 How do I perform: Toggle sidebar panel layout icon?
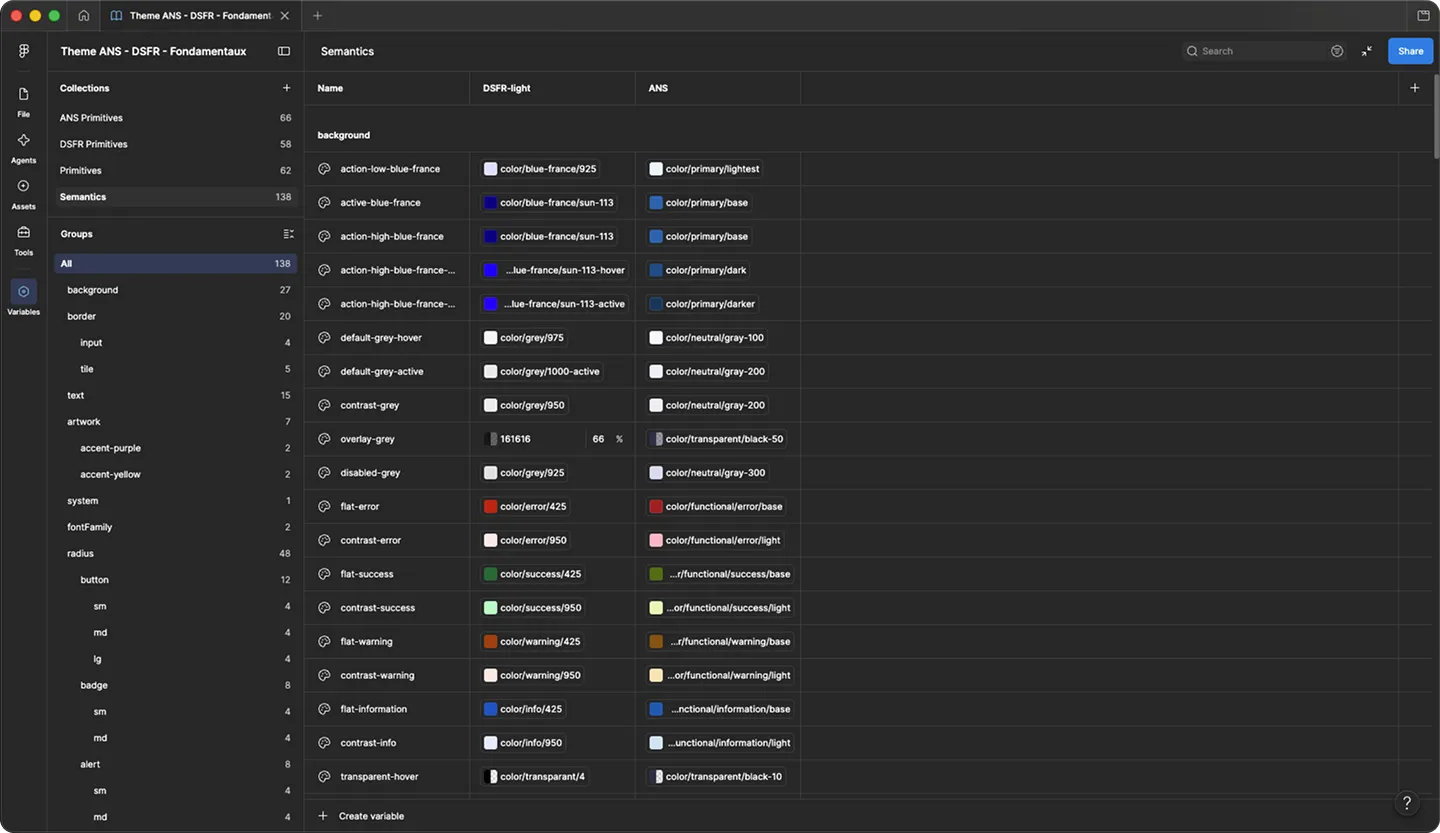click(284, 51)
